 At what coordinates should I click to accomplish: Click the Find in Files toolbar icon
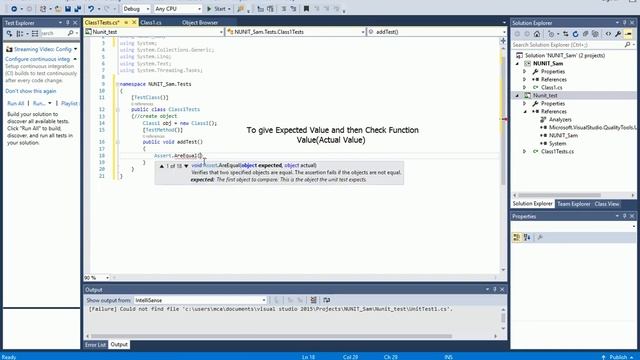click(241, 9)
